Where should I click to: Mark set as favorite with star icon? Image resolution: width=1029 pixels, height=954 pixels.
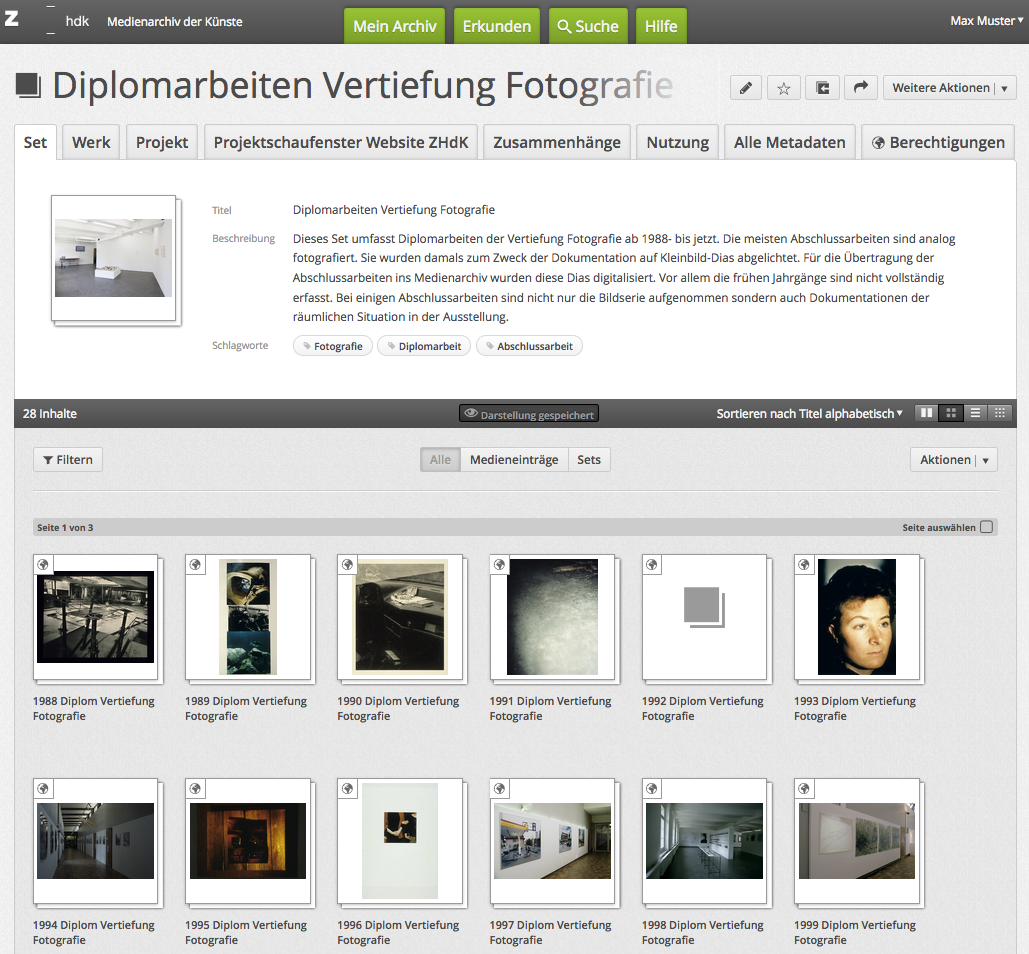click(x=783, y=88)
